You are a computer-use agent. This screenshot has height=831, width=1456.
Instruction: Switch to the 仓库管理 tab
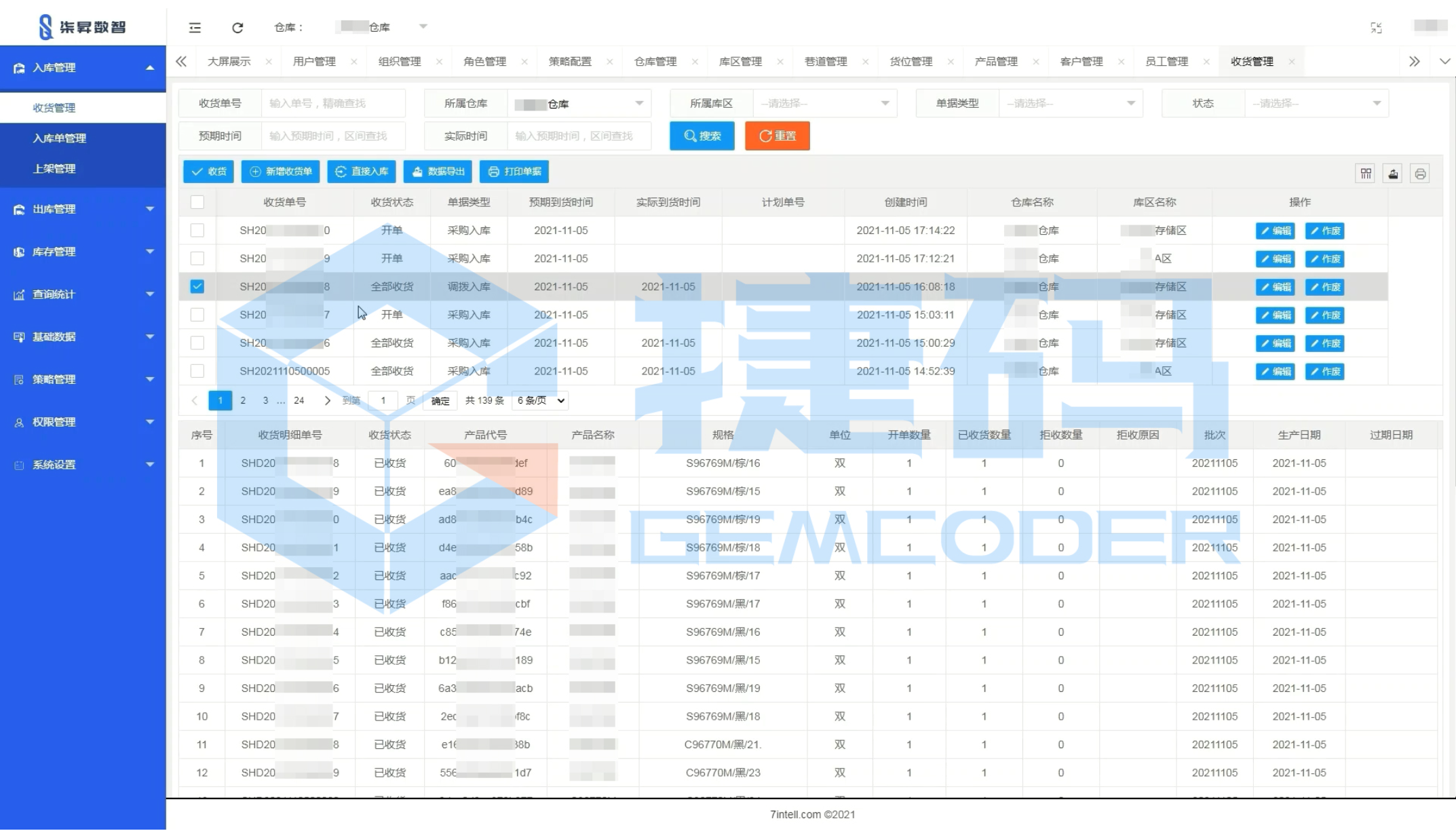click(x=655, y=62)
